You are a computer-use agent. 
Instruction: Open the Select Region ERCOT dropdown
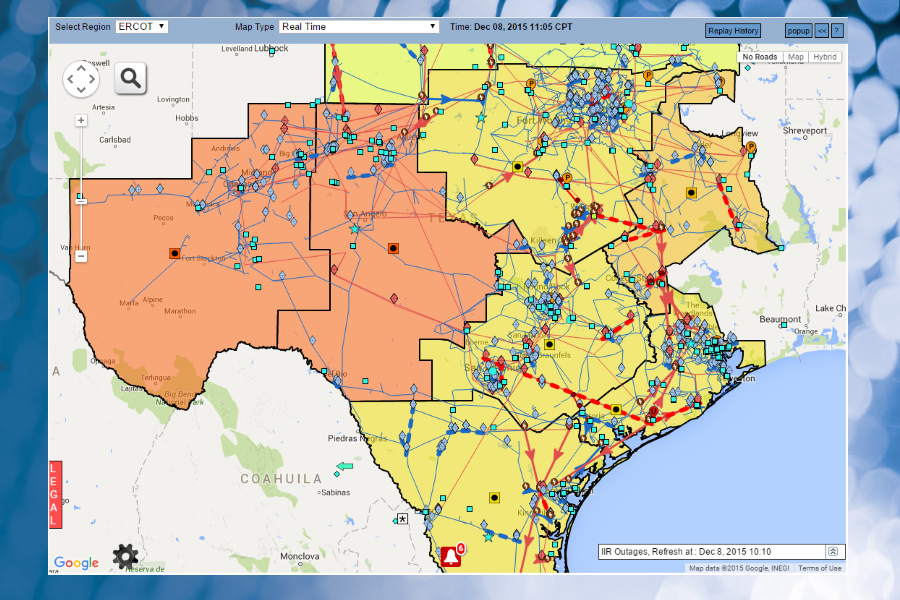tap(141, 26)
